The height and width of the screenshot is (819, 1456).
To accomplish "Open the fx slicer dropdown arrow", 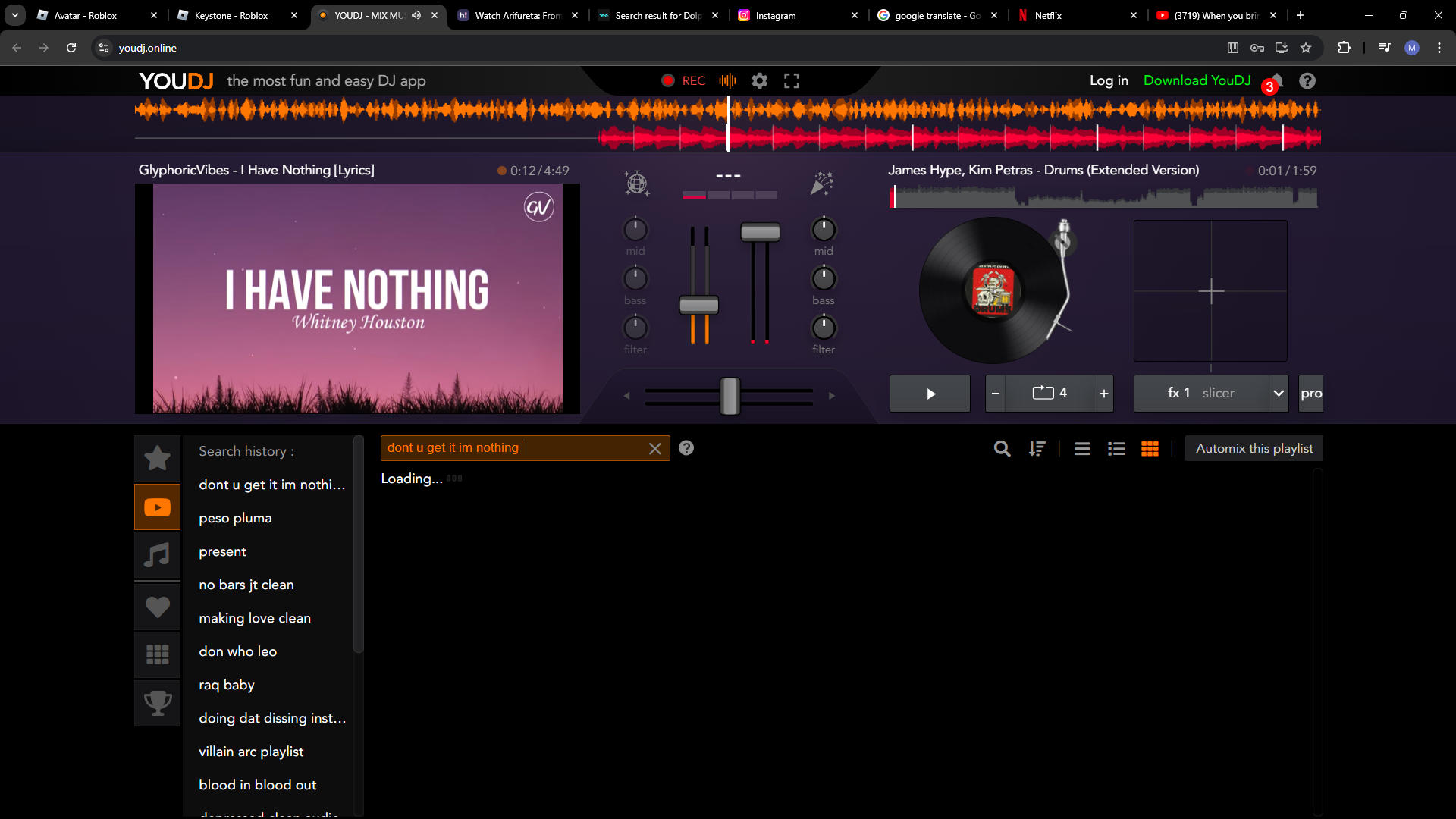I will click(1279, 394).
